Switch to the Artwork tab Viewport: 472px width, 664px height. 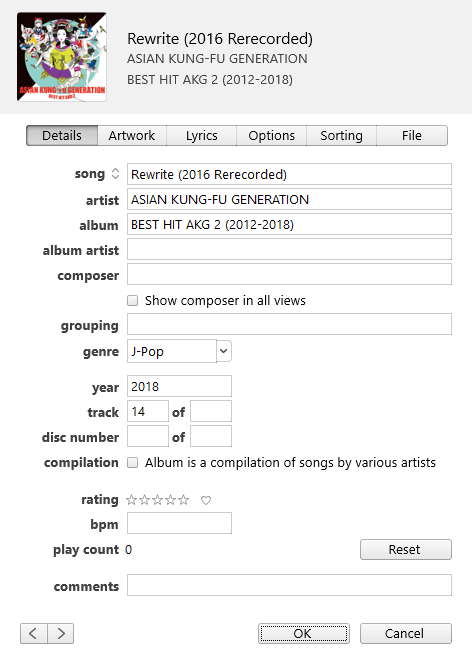click(x=132, y=136)
